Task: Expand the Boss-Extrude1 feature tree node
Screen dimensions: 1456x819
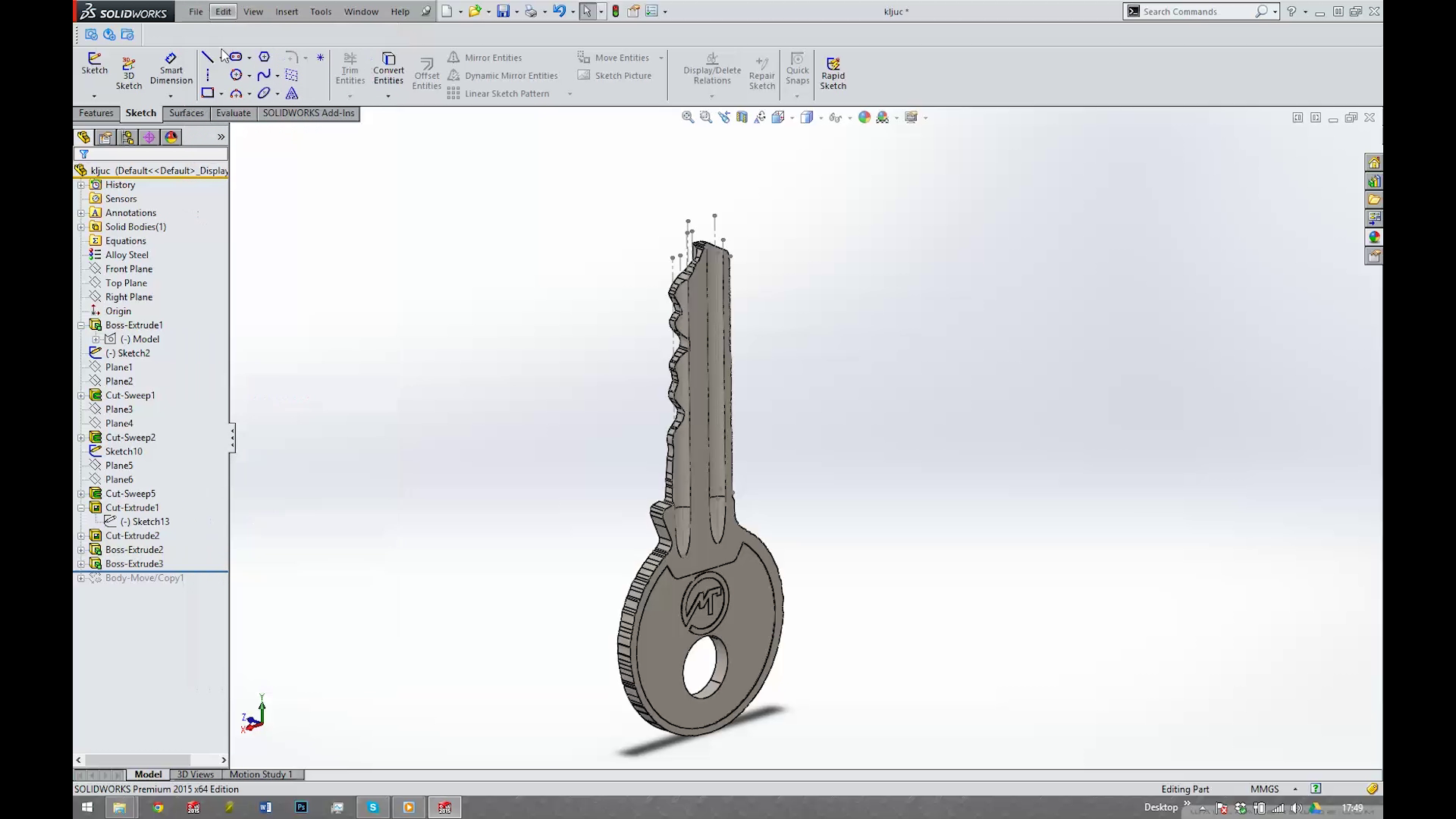Action: pos(81,325)
